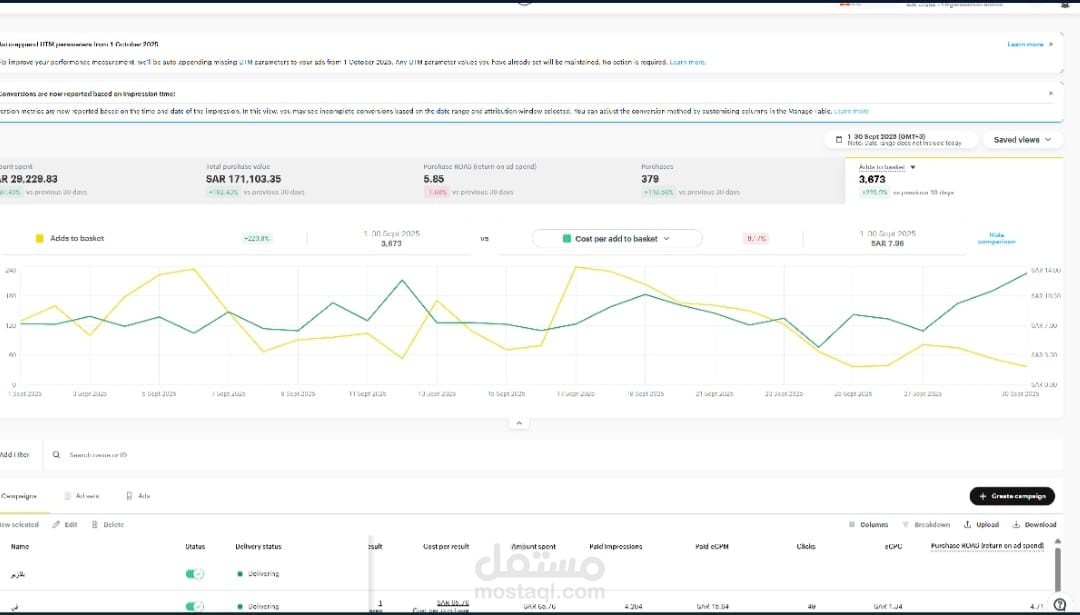This screenshot has height=615, width=1080.
Task: Open Cost per add to basket dropdown
Action: coord(617,239)
